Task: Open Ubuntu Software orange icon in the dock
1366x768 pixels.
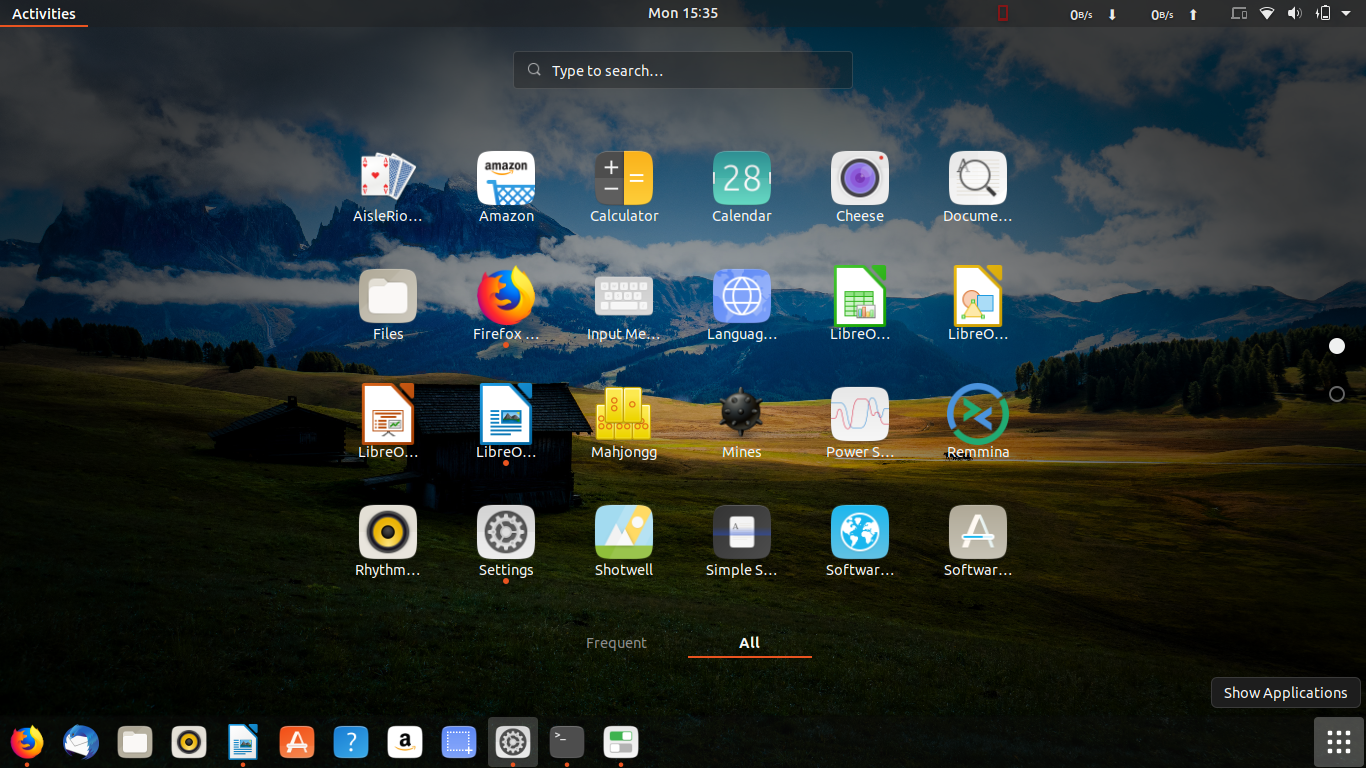Action: tap(297, 742)
